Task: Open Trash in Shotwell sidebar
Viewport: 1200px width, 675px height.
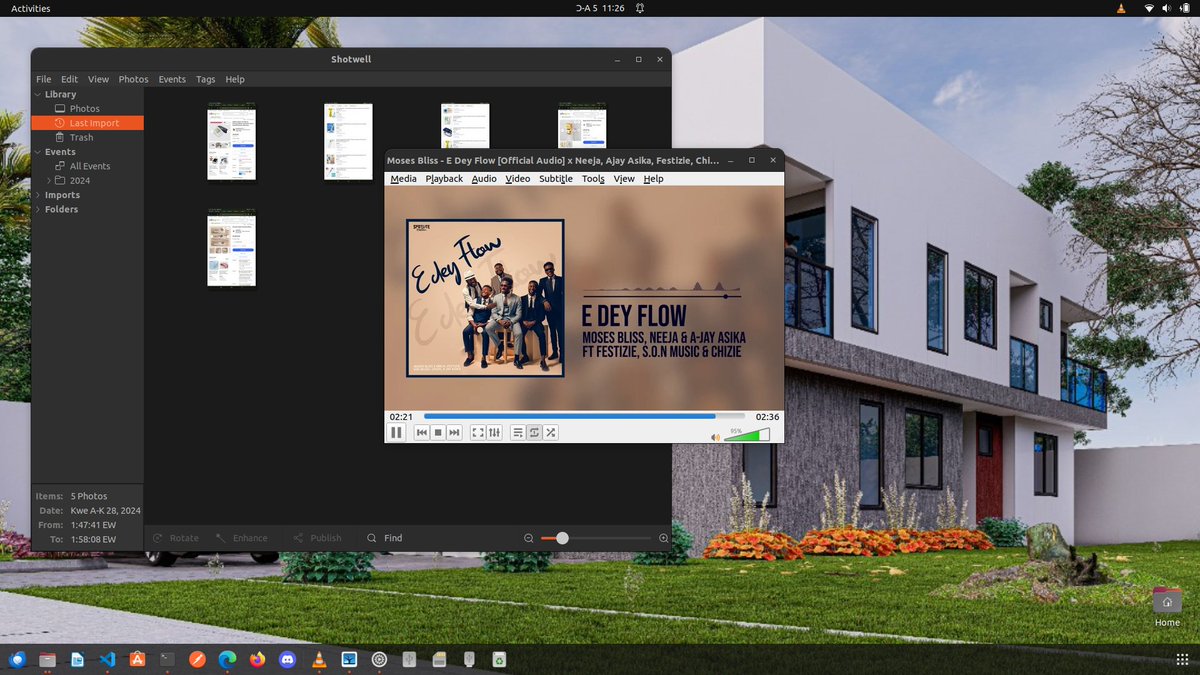Action: click(87, 137)
